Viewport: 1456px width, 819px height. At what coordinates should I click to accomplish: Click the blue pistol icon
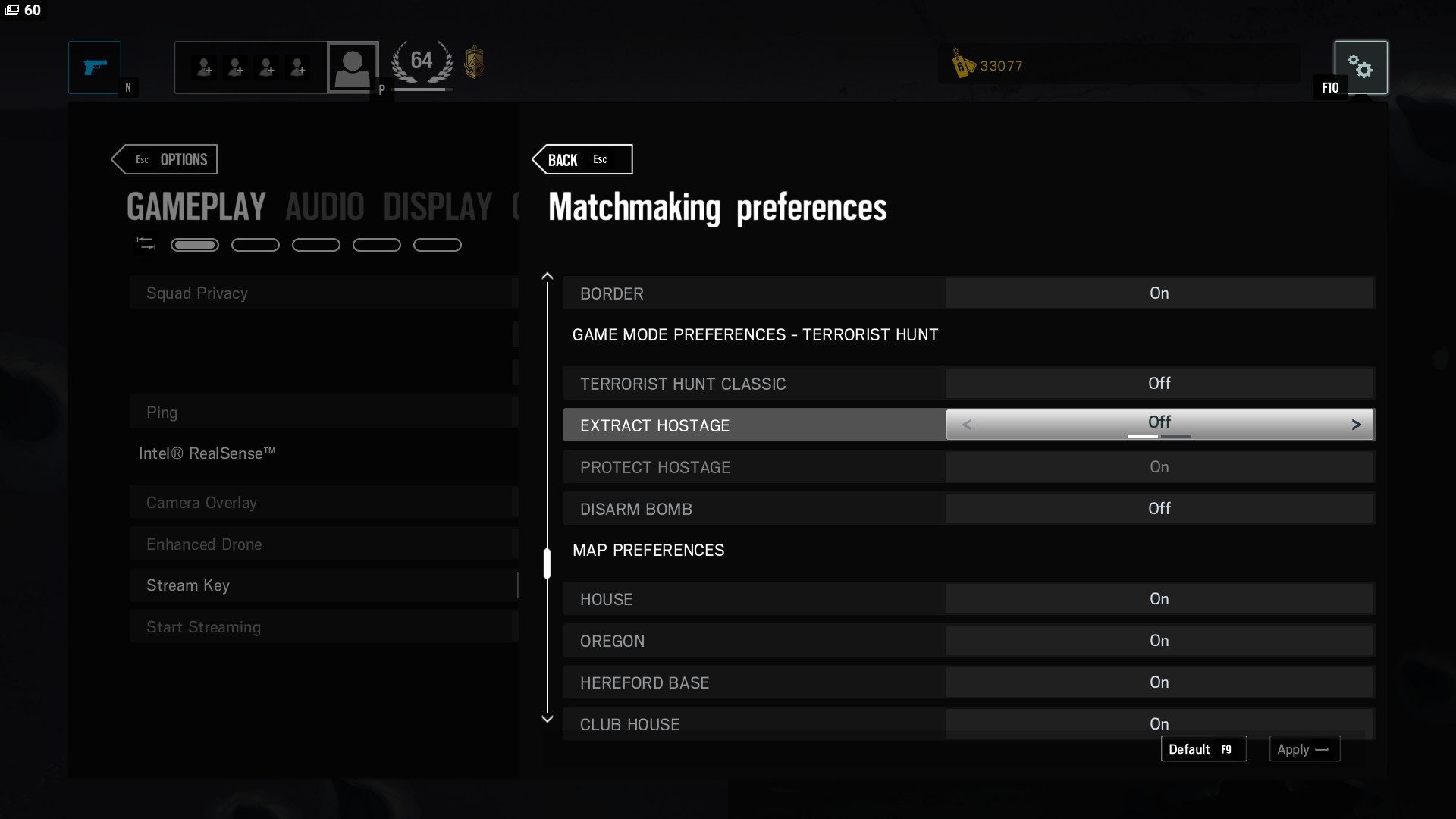click(x=95, y=67)
